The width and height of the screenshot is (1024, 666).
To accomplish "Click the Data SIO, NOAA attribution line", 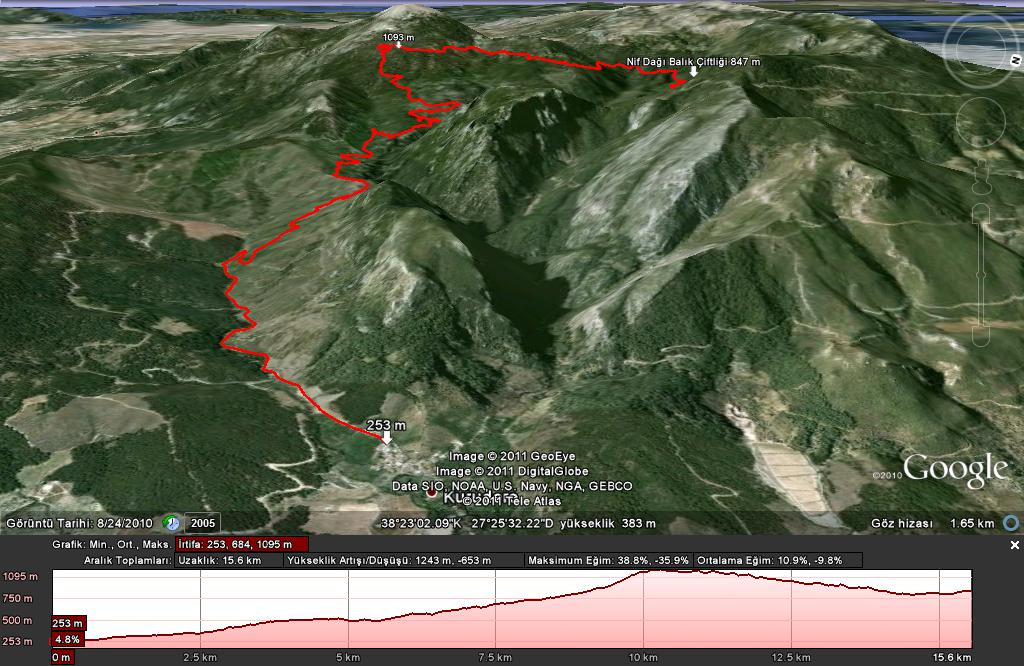I will tap(512, 486).
